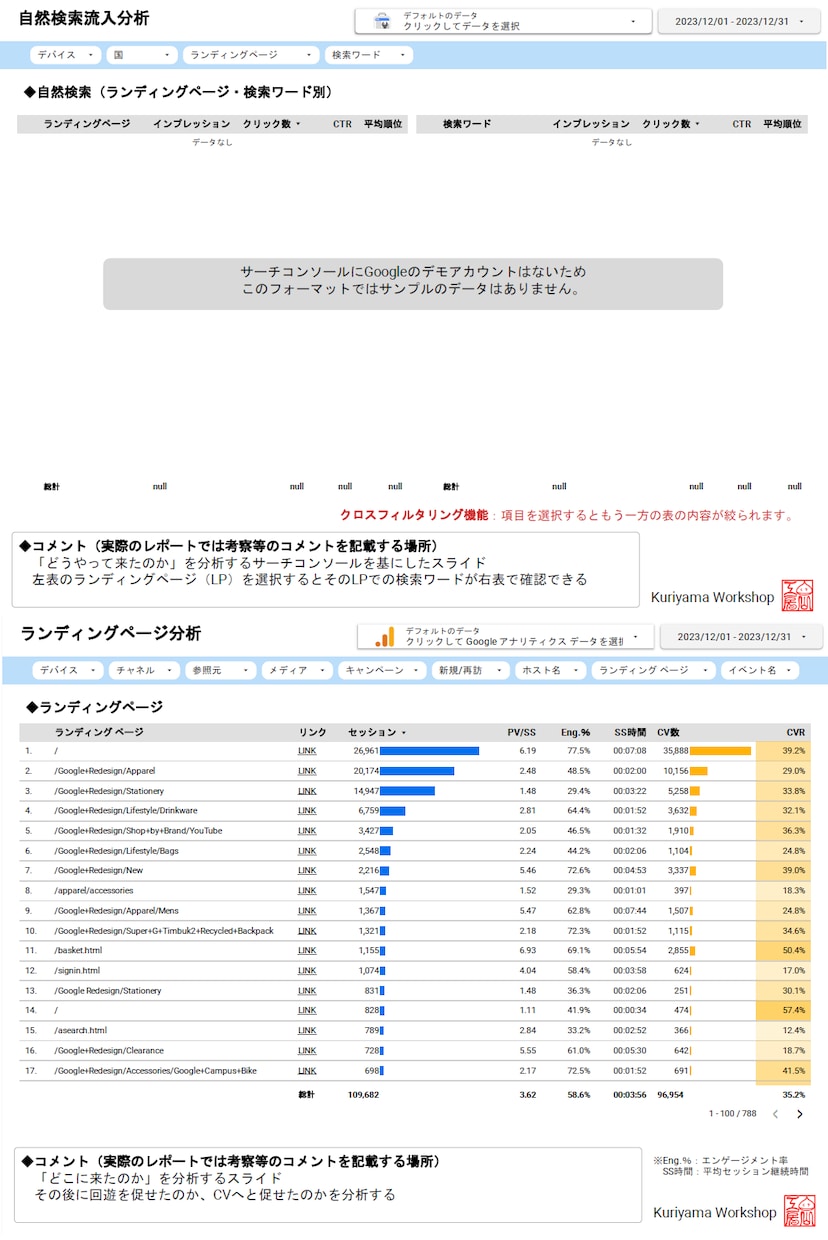The image size is (828, 1240).
Task: Click the Kuriyama Workshop red seal in the organic search section
Action: tap(797, 596)
